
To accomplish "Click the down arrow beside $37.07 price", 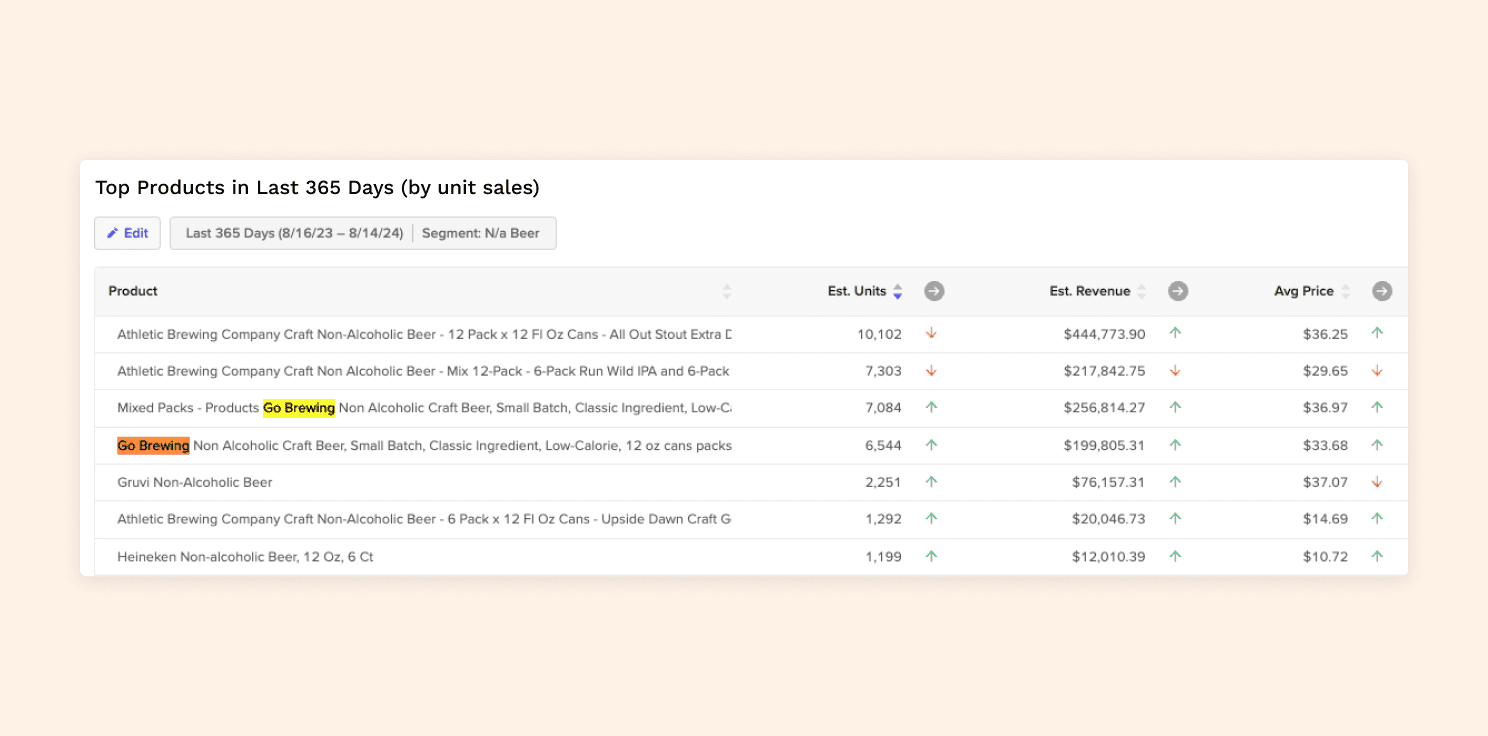I will click(1377, 482).
